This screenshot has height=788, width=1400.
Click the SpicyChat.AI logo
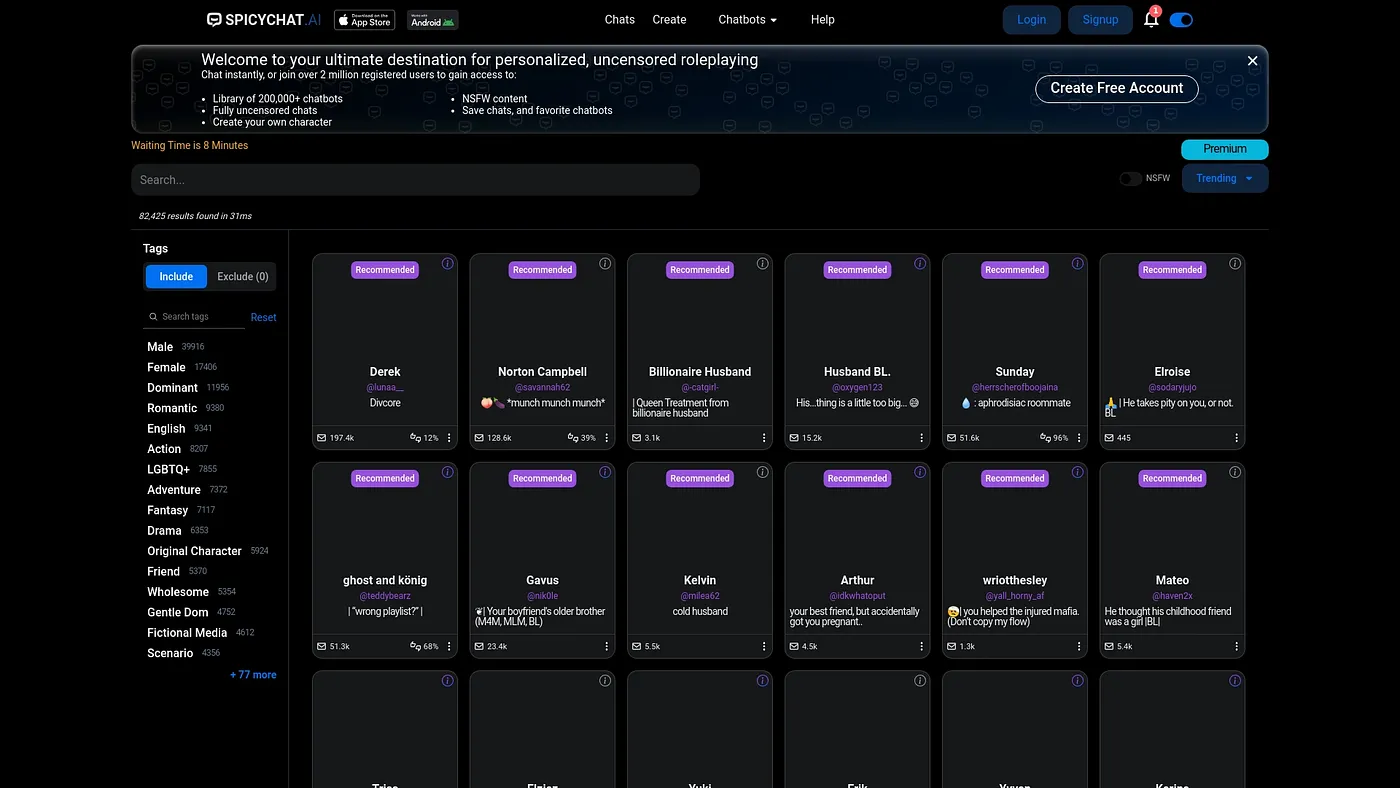pos(265,20)
